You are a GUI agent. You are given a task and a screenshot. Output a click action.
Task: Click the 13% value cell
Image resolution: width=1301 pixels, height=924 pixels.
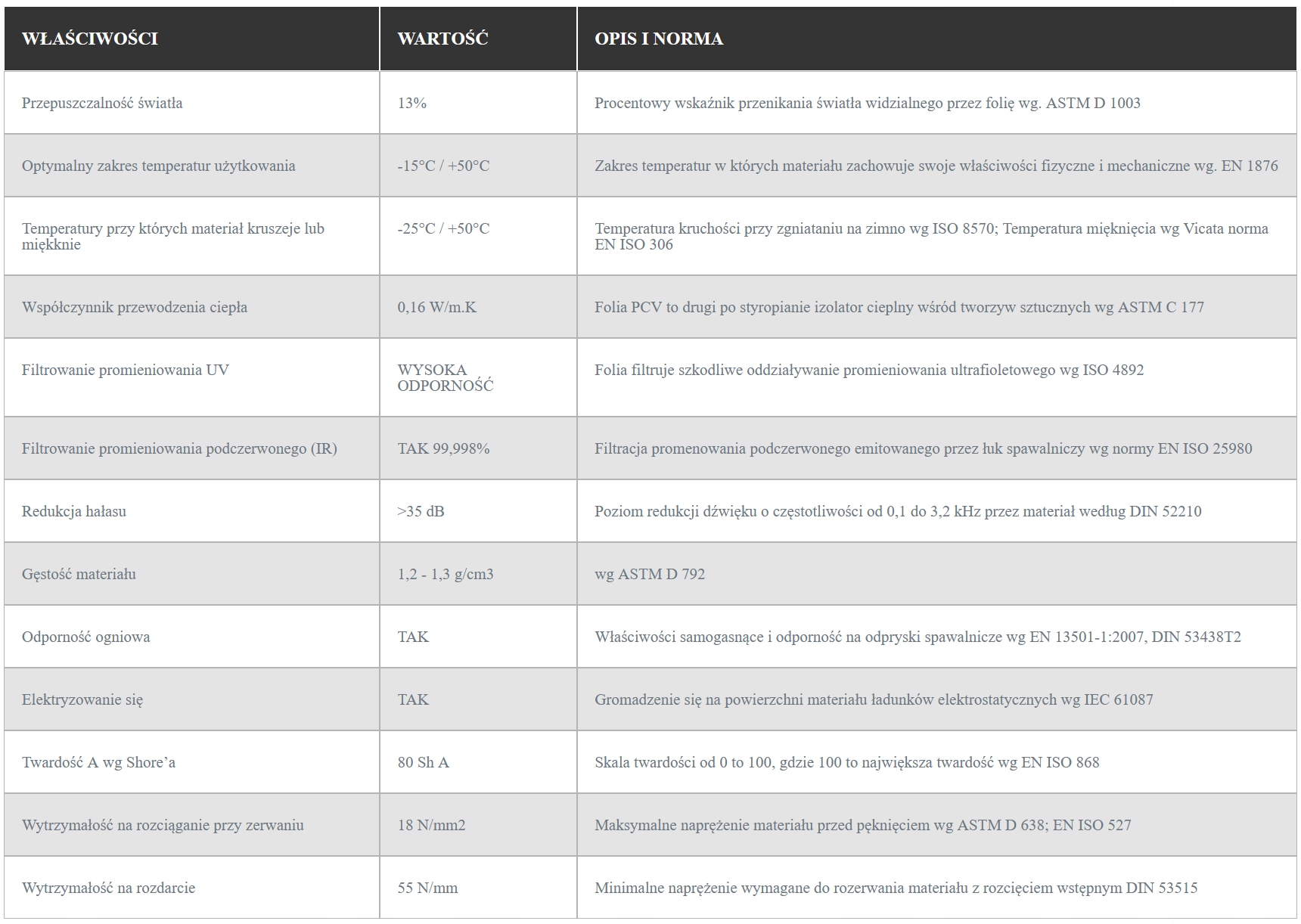[412, 103]
